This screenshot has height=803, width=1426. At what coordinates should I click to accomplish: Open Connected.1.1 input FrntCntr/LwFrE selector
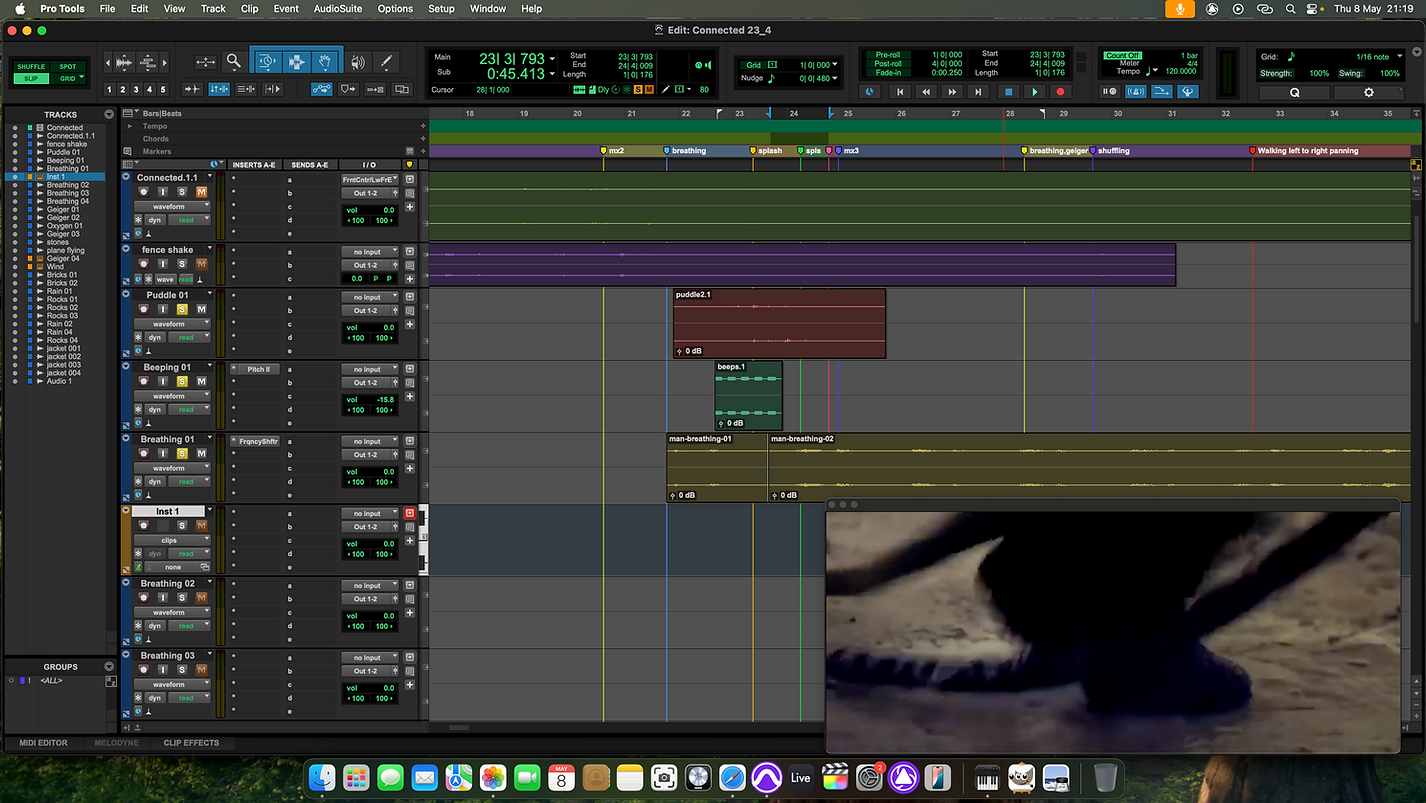point(369,180)
